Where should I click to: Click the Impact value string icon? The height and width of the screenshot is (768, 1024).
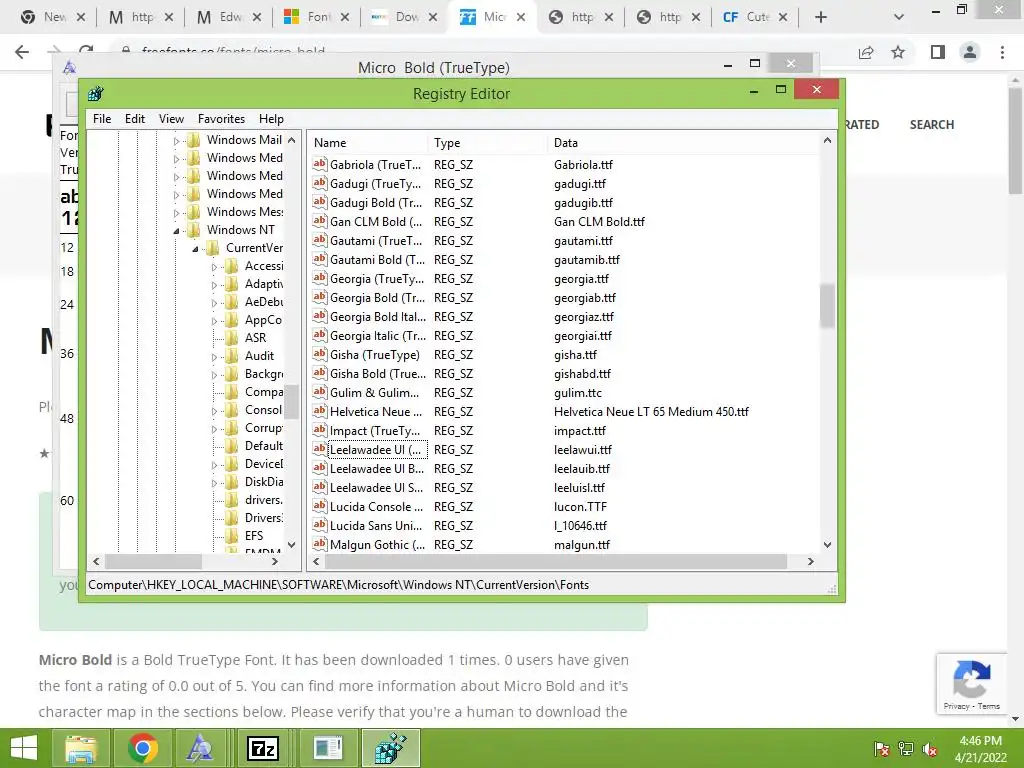click(x=319, y=430)
